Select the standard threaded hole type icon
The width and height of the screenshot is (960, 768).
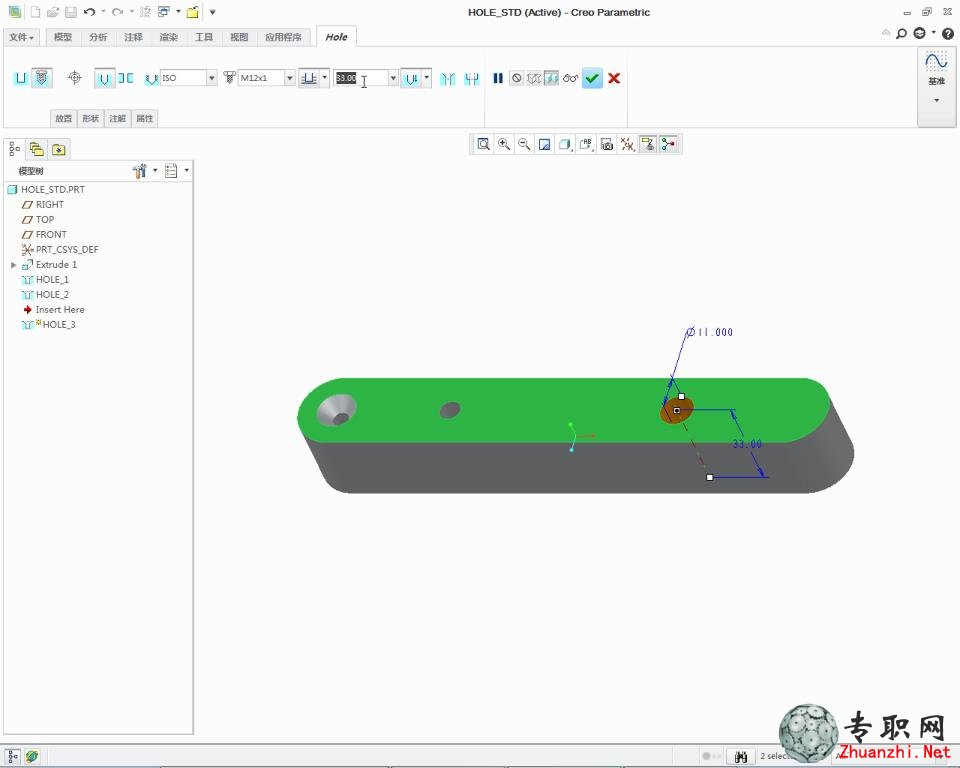click(x=42, y=78)
